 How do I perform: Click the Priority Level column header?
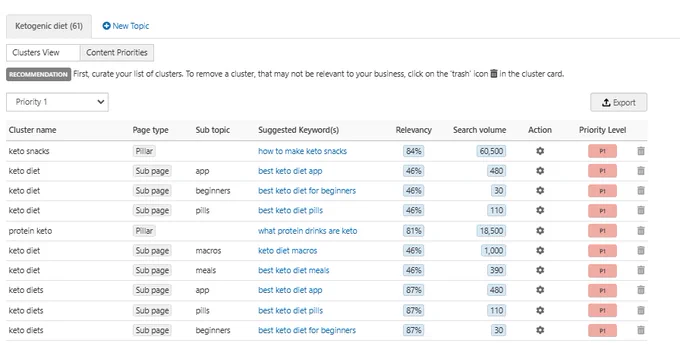(x=602, y=130)
